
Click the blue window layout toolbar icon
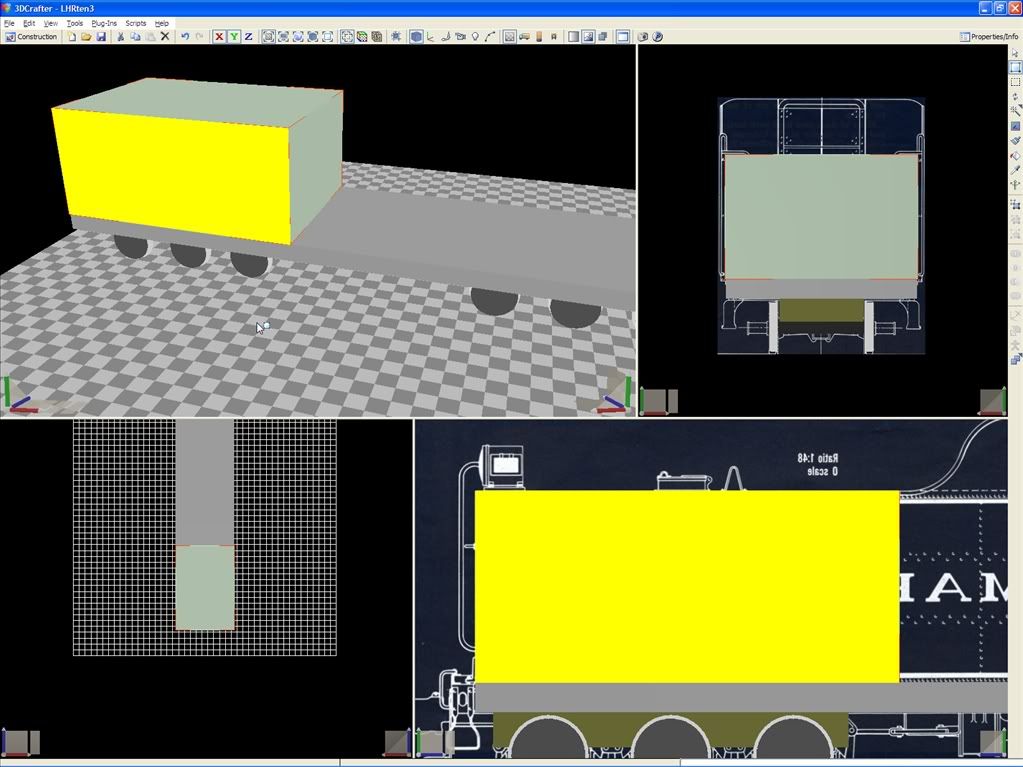tap(623, 37)
